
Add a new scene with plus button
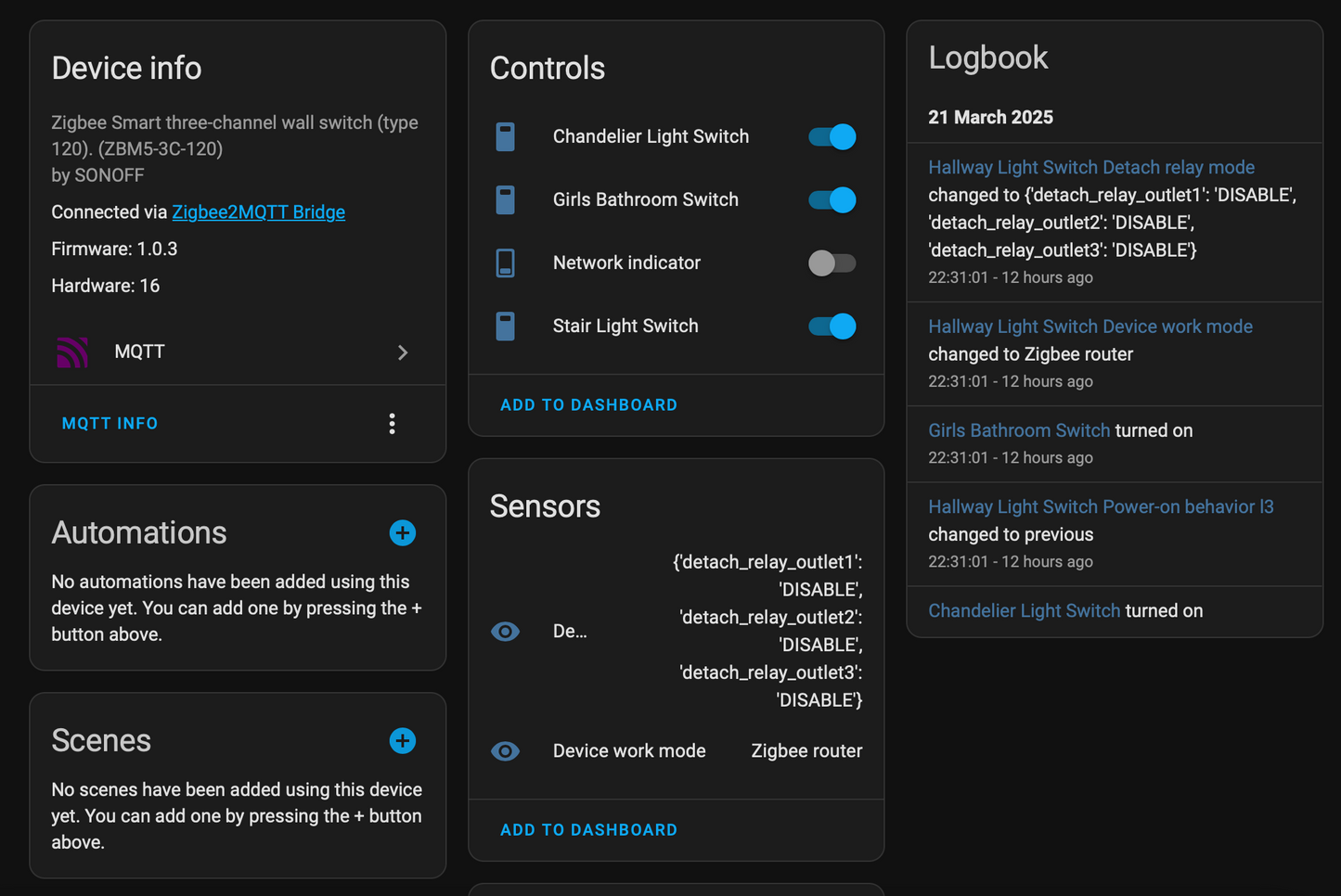coord(402,741)
